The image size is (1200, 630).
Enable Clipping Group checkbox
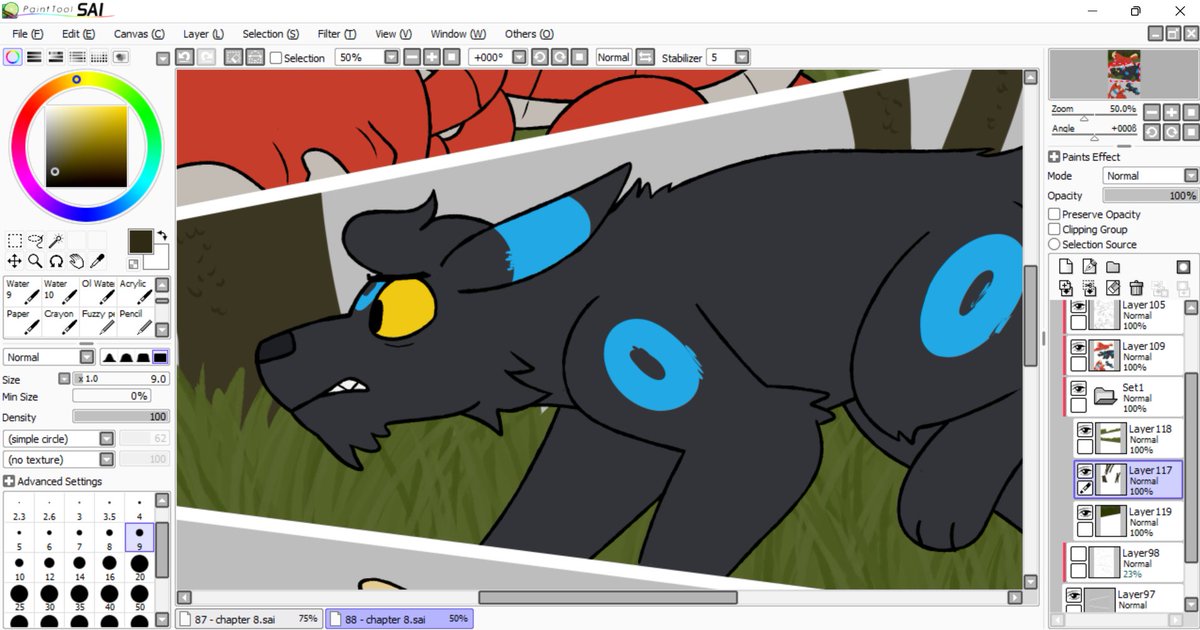(x=1054, y=229)
